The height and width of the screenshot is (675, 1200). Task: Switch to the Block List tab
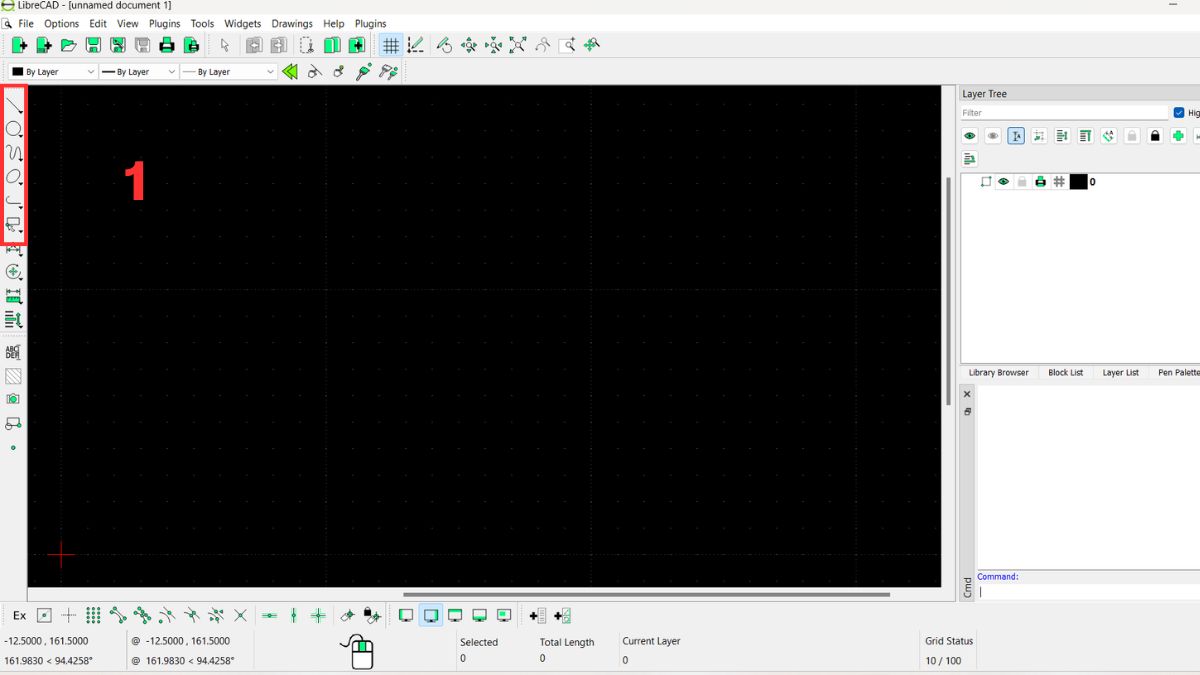[1065, 372]
